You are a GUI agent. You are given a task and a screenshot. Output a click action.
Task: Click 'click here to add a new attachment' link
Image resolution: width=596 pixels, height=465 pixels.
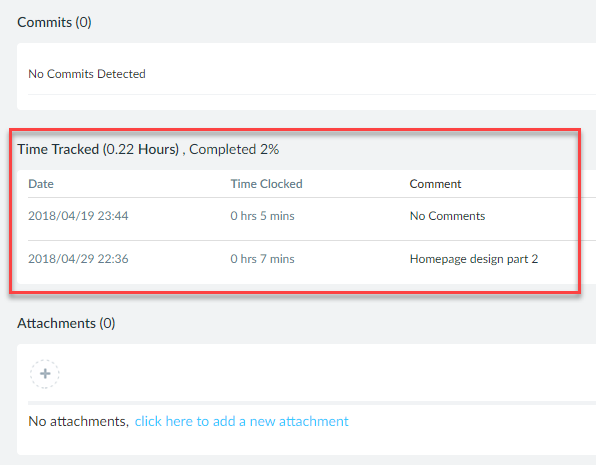(241, 421)
